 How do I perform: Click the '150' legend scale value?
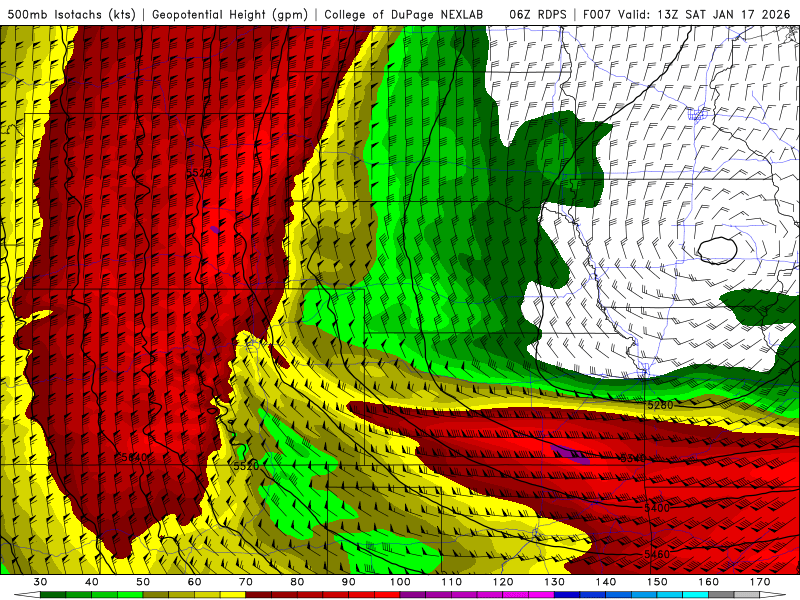[x=657, y=582]
